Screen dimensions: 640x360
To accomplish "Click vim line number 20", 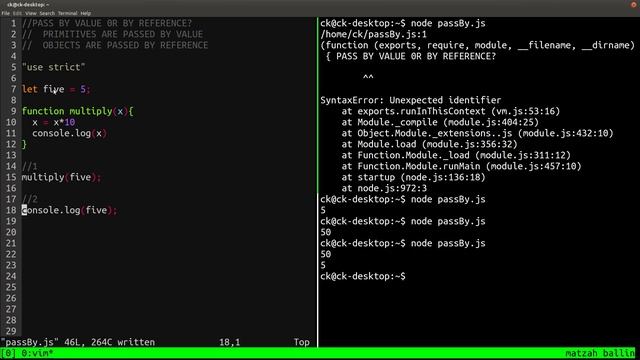I will tap(11, 233).
